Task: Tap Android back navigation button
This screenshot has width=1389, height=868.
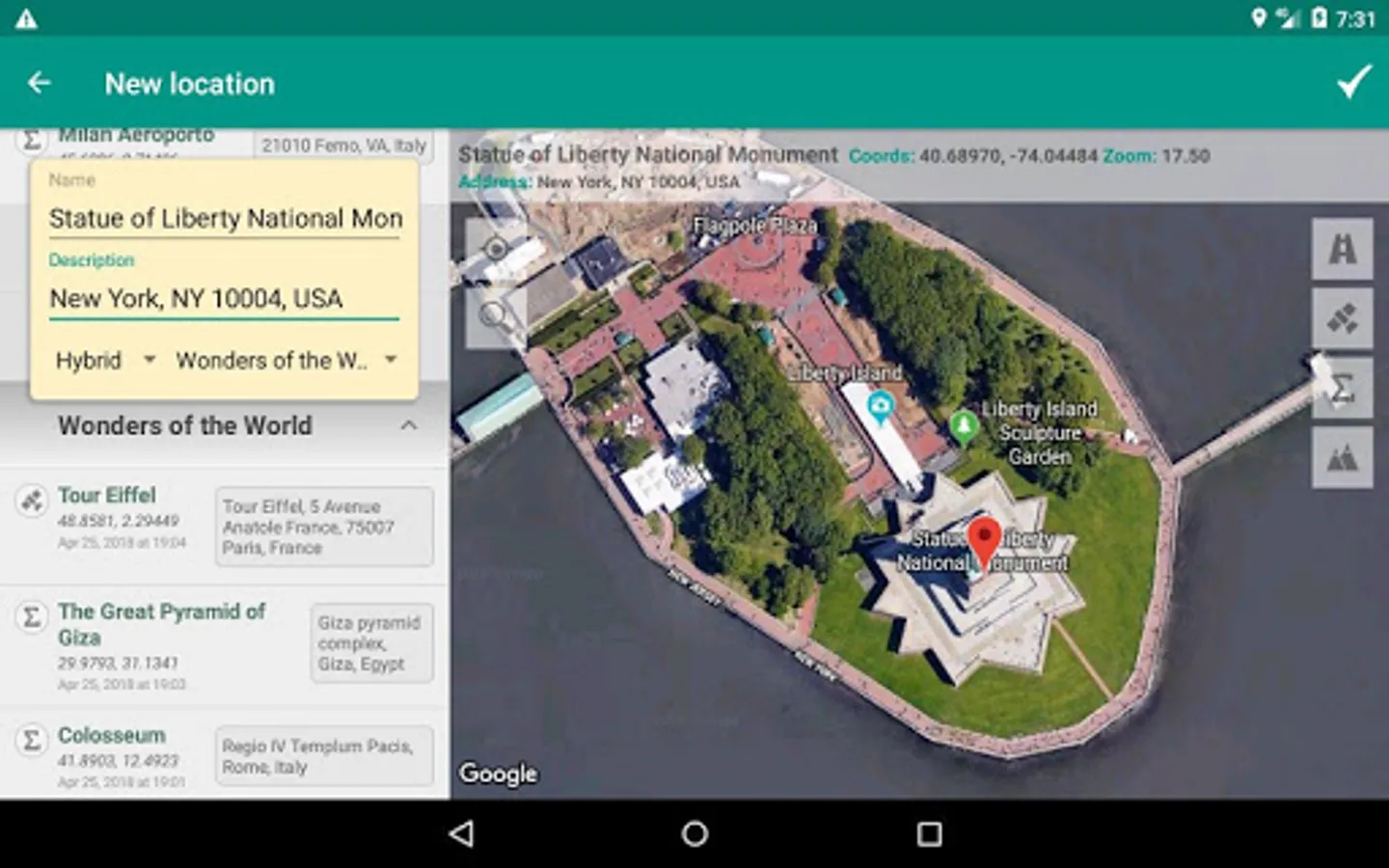Action: click(x=462, y=833)
